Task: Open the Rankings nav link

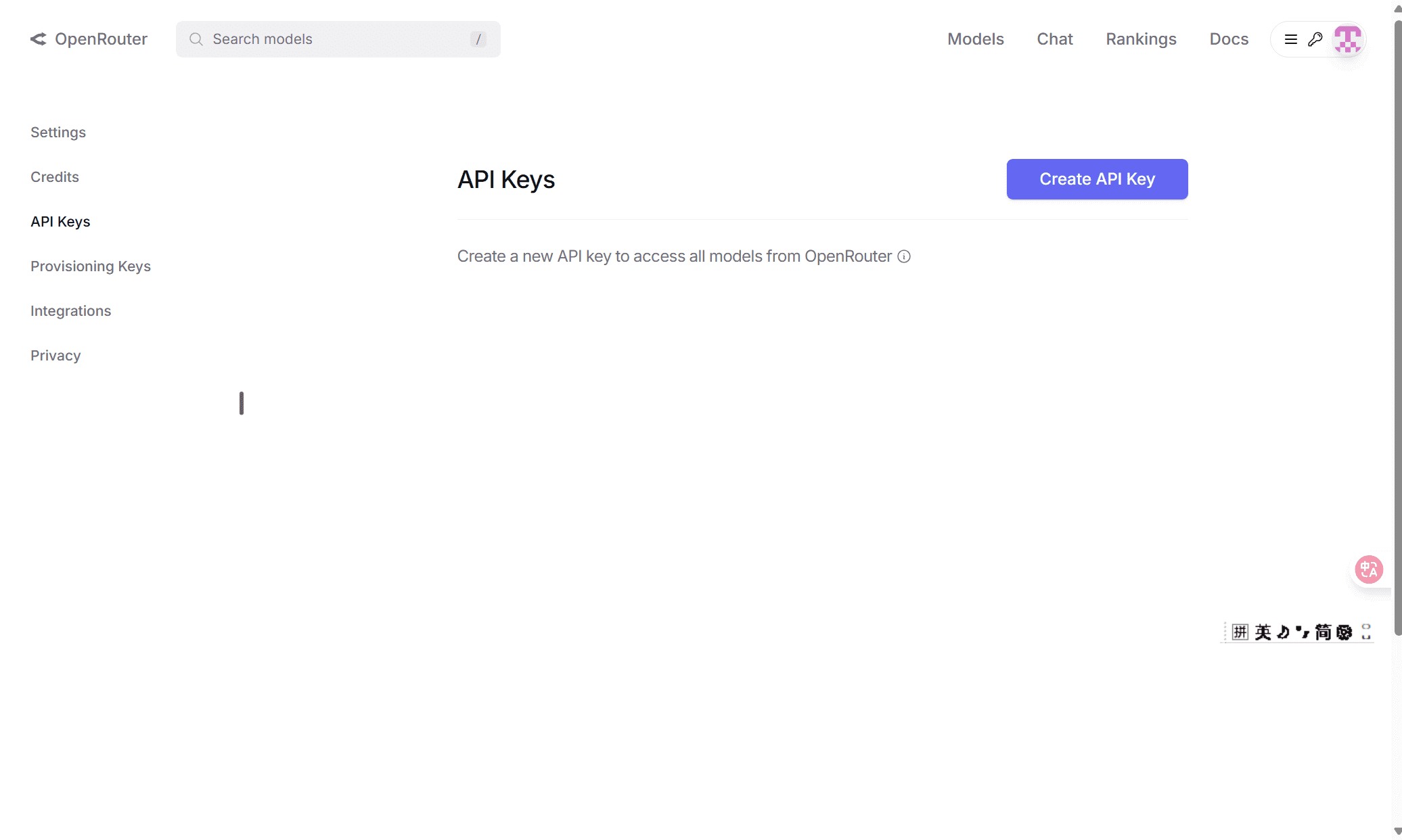Action: [x=1141, y=39]
